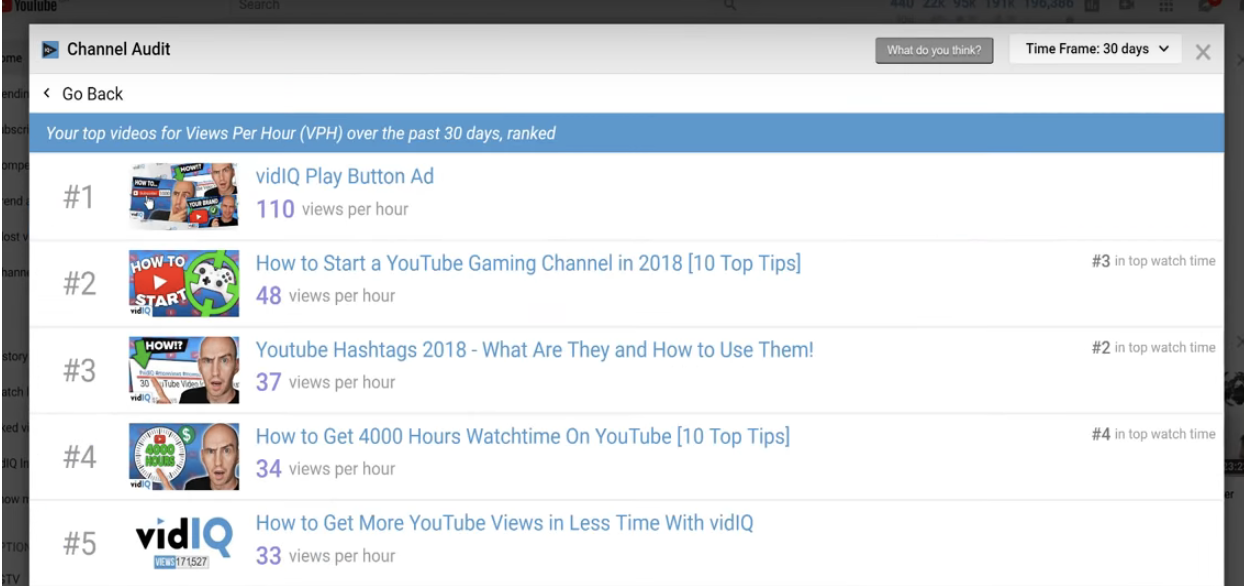Close the Channel Audit dialog
The image size is (1244, 586).
pos(1203,52)
